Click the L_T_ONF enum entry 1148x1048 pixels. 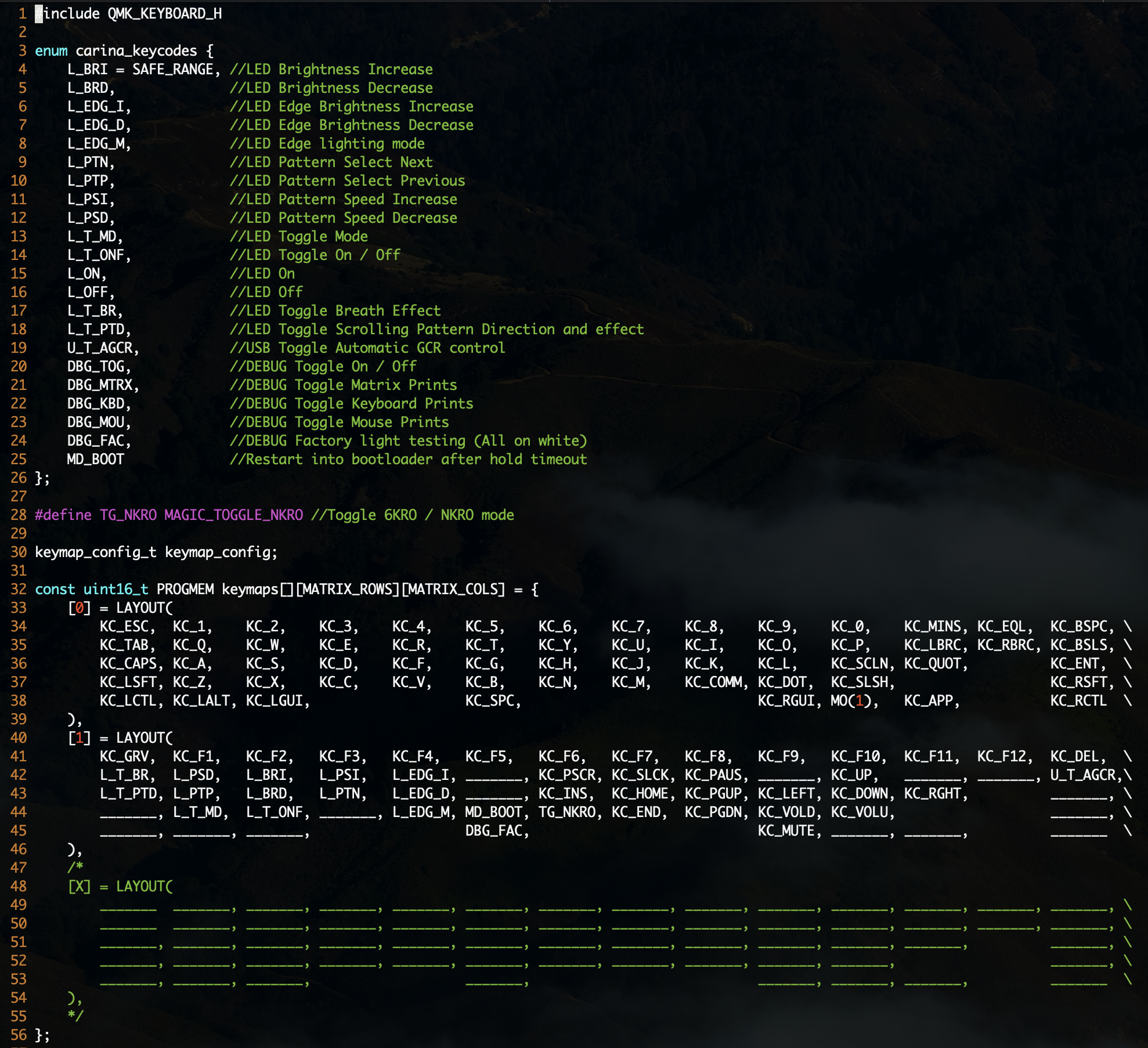[x=96, y=255]
